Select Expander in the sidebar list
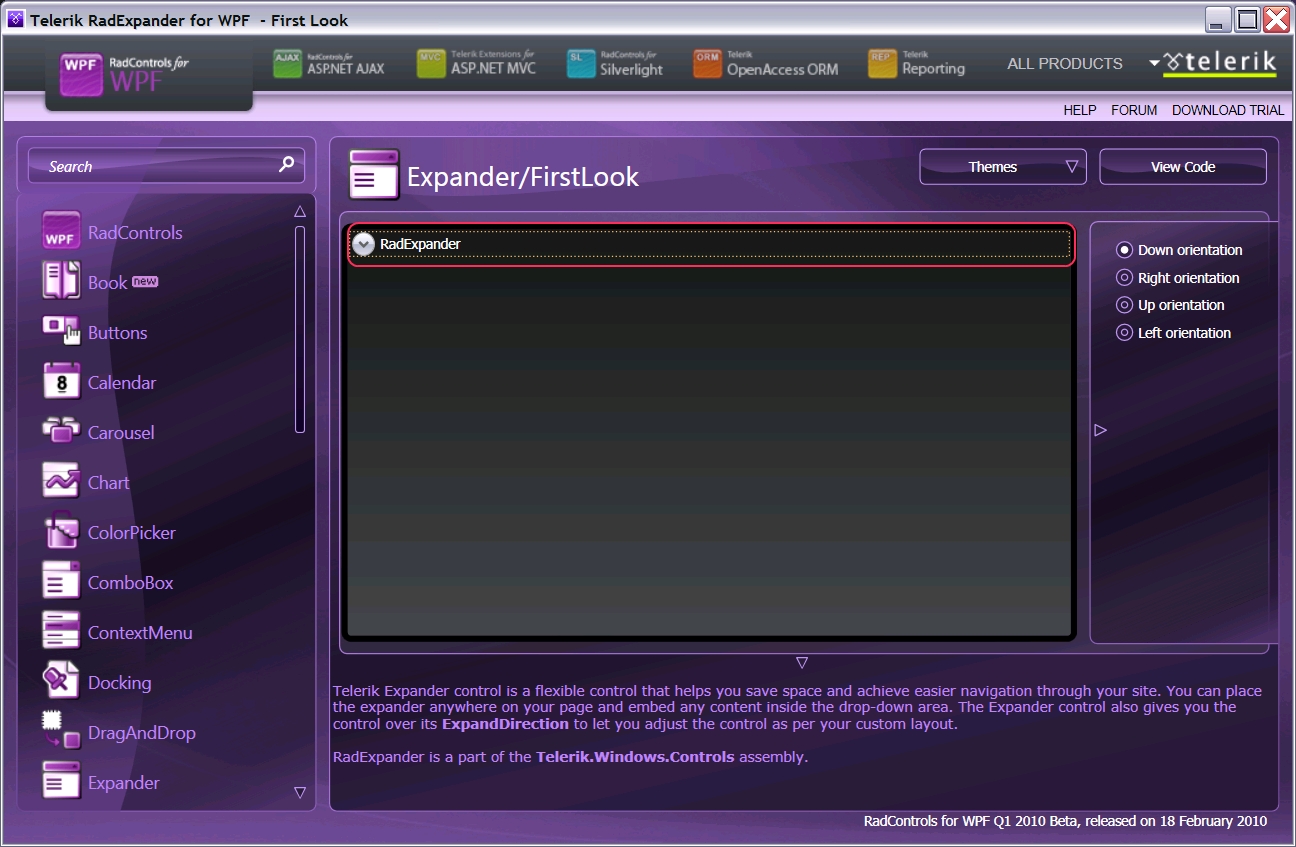Viewport: 1296px width, 847px height. pos(124,783)
